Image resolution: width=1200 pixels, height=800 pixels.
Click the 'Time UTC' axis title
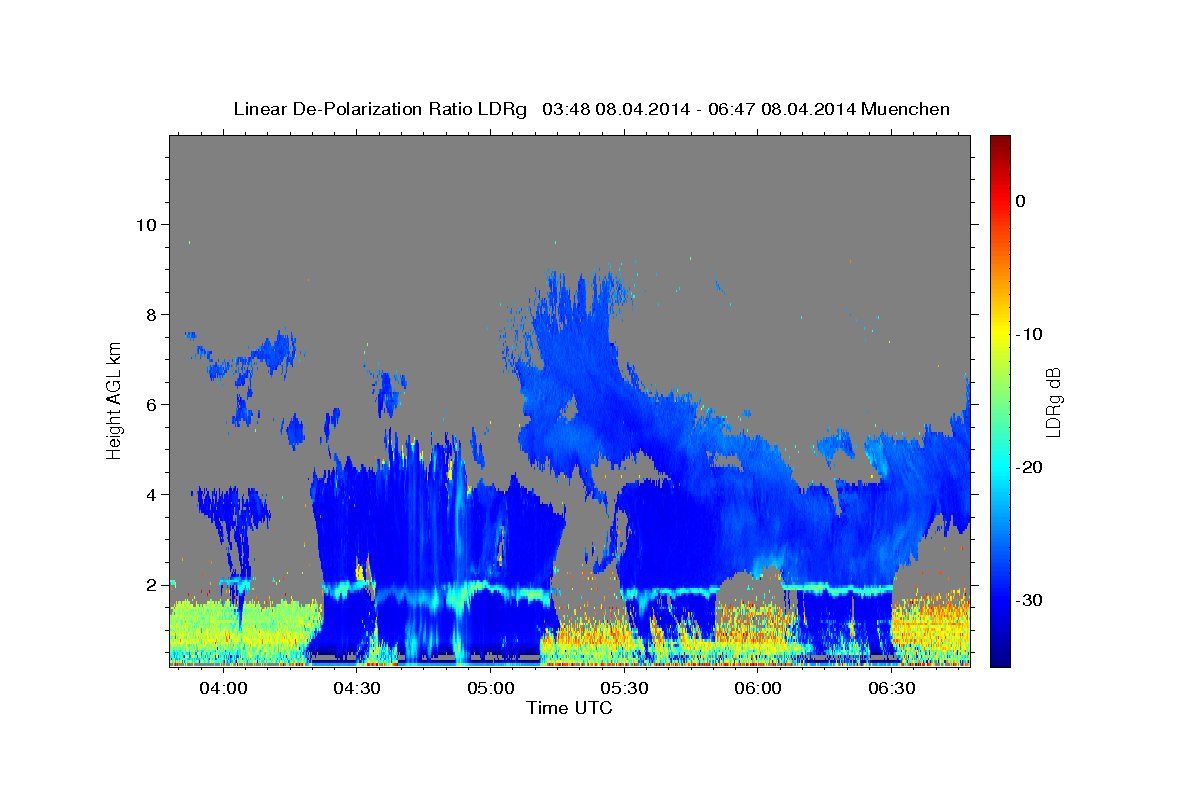pos(569,708)
